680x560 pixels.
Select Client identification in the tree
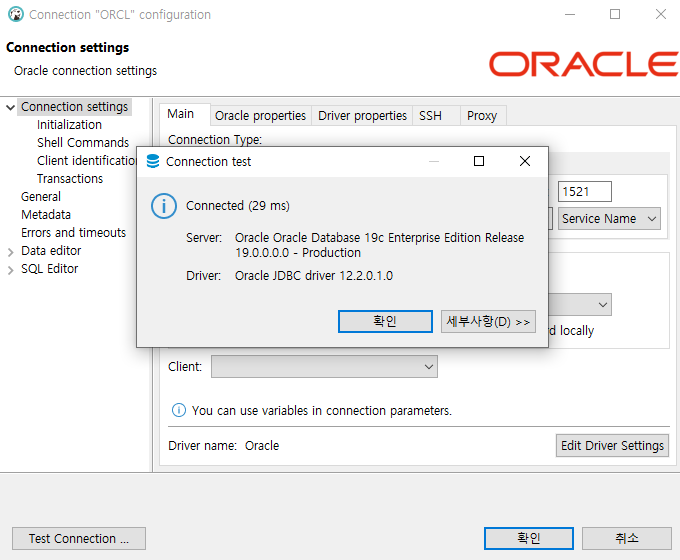tap(86, 161)
